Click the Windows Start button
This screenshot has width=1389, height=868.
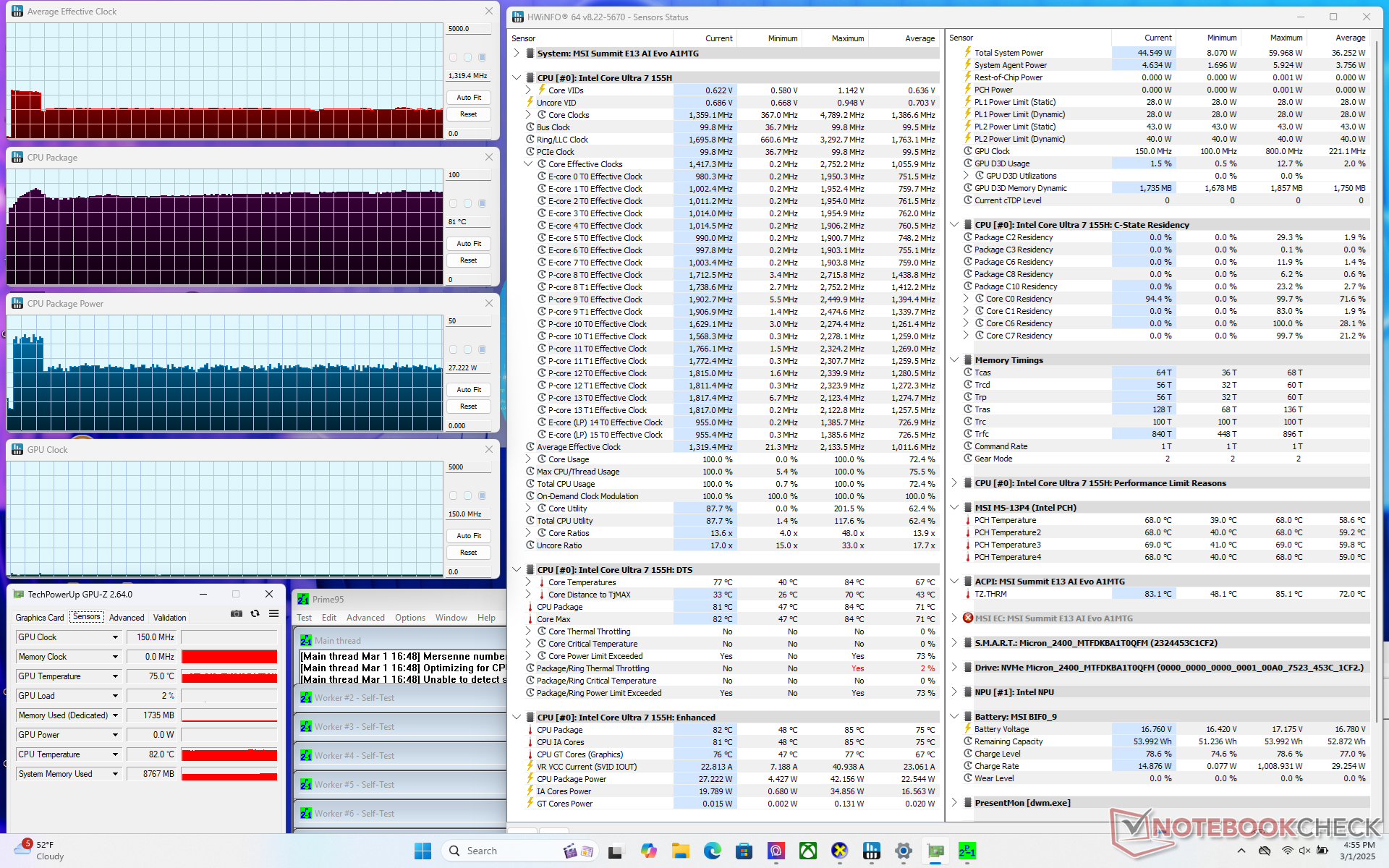[423, 851]
